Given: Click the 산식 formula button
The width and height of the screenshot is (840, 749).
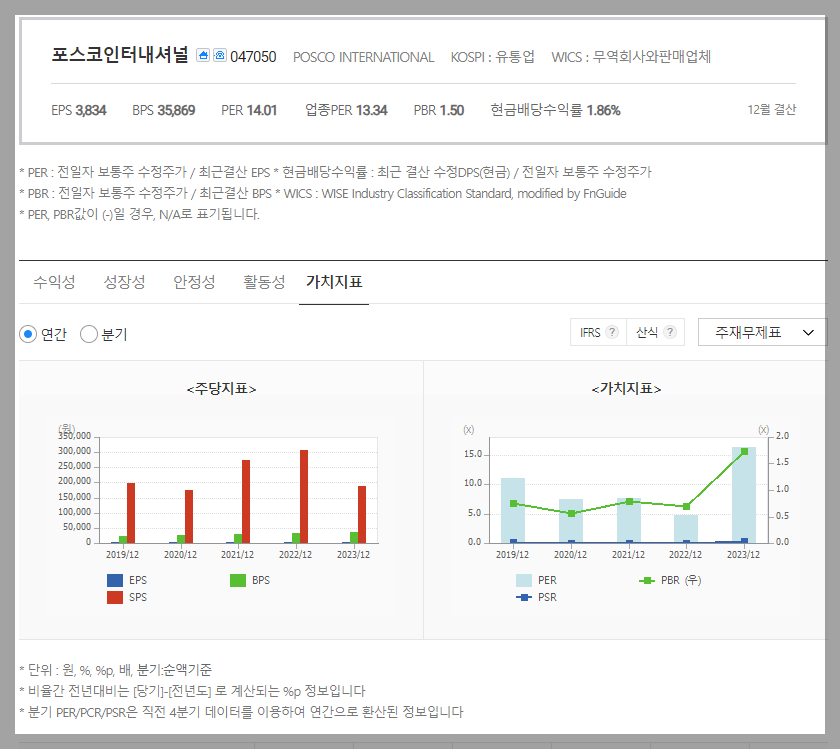Looking at the screenshot, I should (656, 332).
